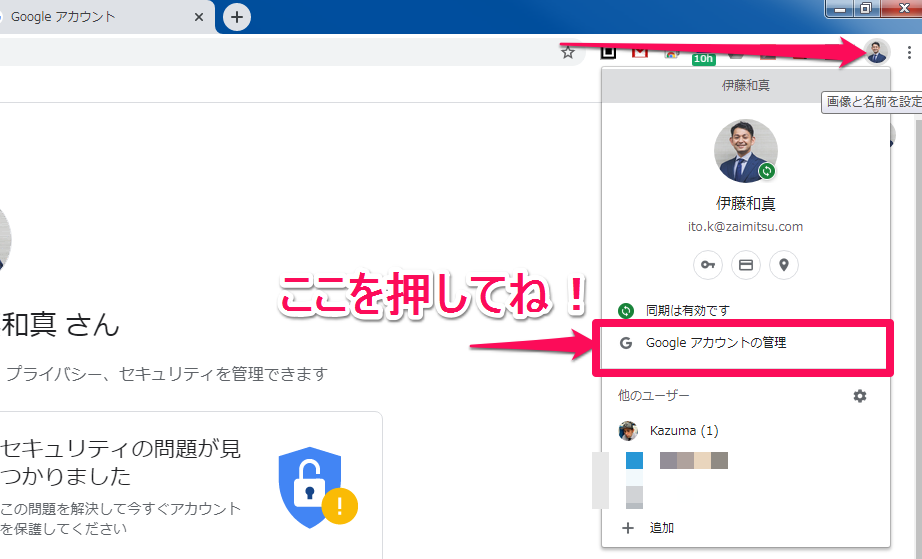This screenshot has height=559, width=922.
Task: Click the セキュリティの問題が見つかりました heading
Action: pyautogui.click(x=121, y=462)
